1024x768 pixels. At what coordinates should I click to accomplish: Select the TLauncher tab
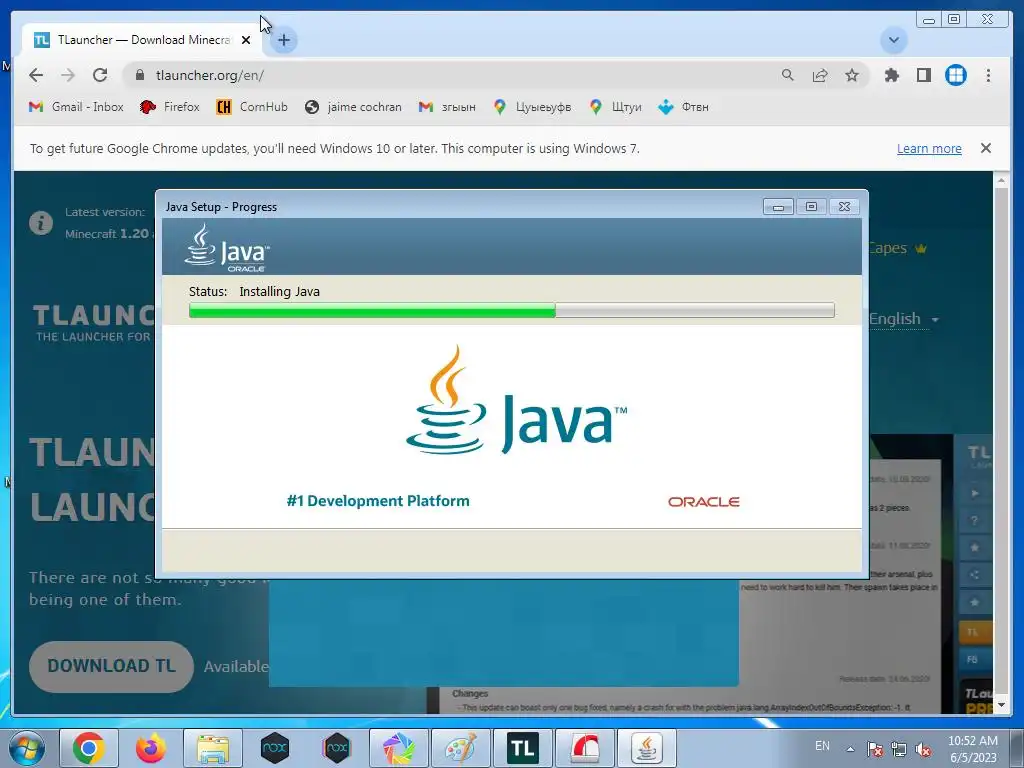click(142, 40)
